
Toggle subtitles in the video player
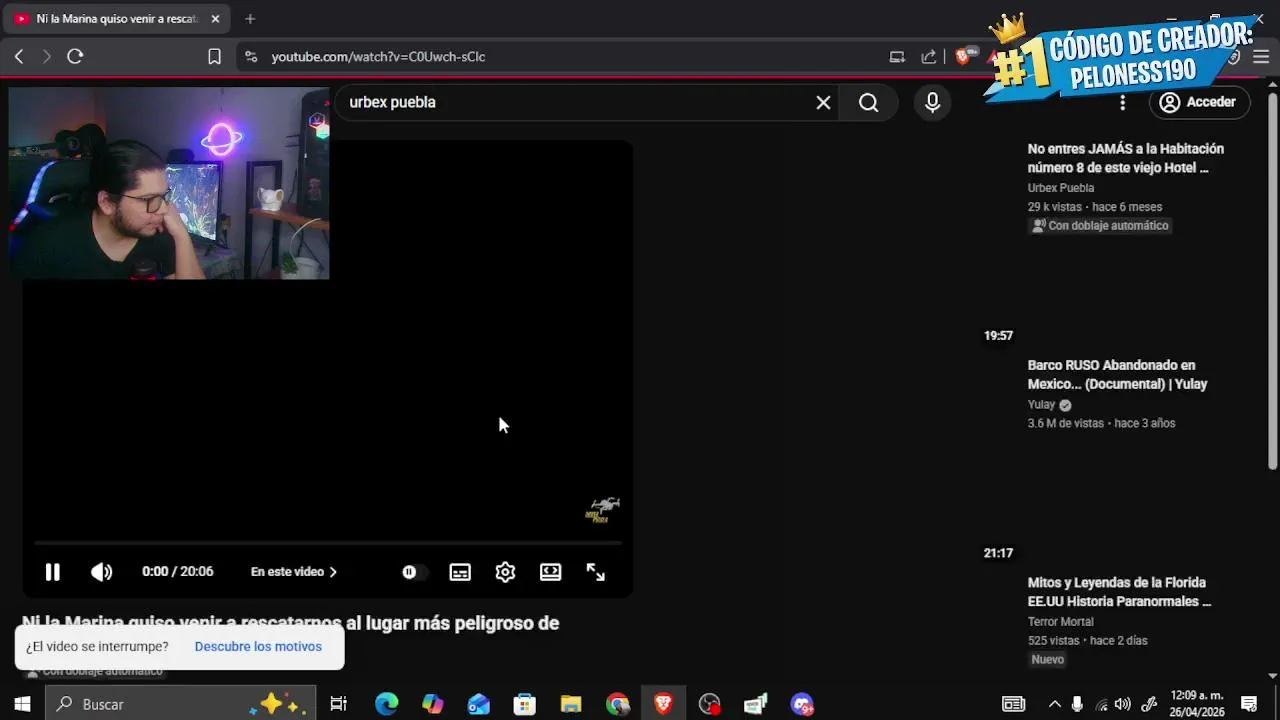[x=460, y=572]
